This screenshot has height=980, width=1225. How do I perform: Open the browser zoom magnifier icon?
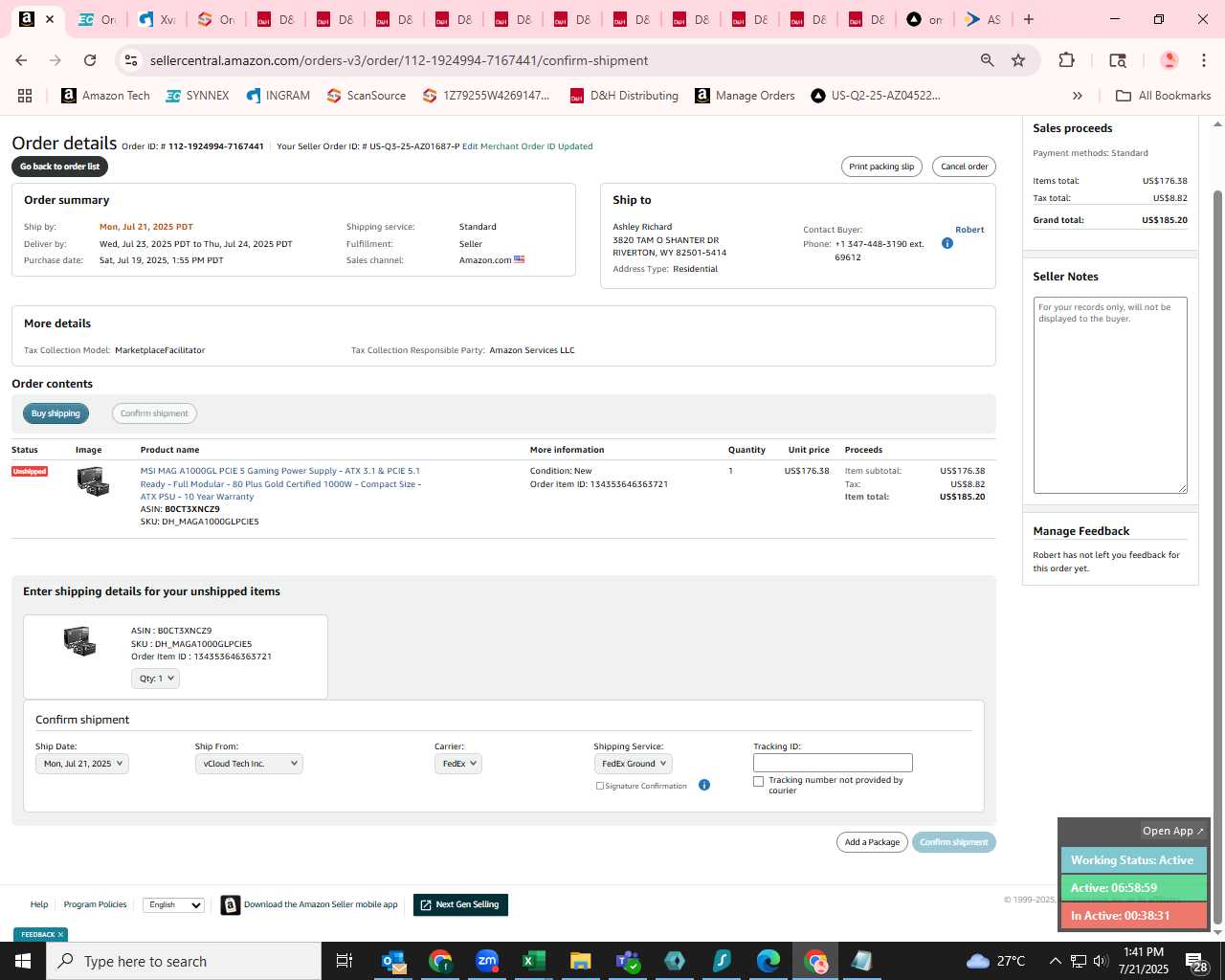pos(987,60)
